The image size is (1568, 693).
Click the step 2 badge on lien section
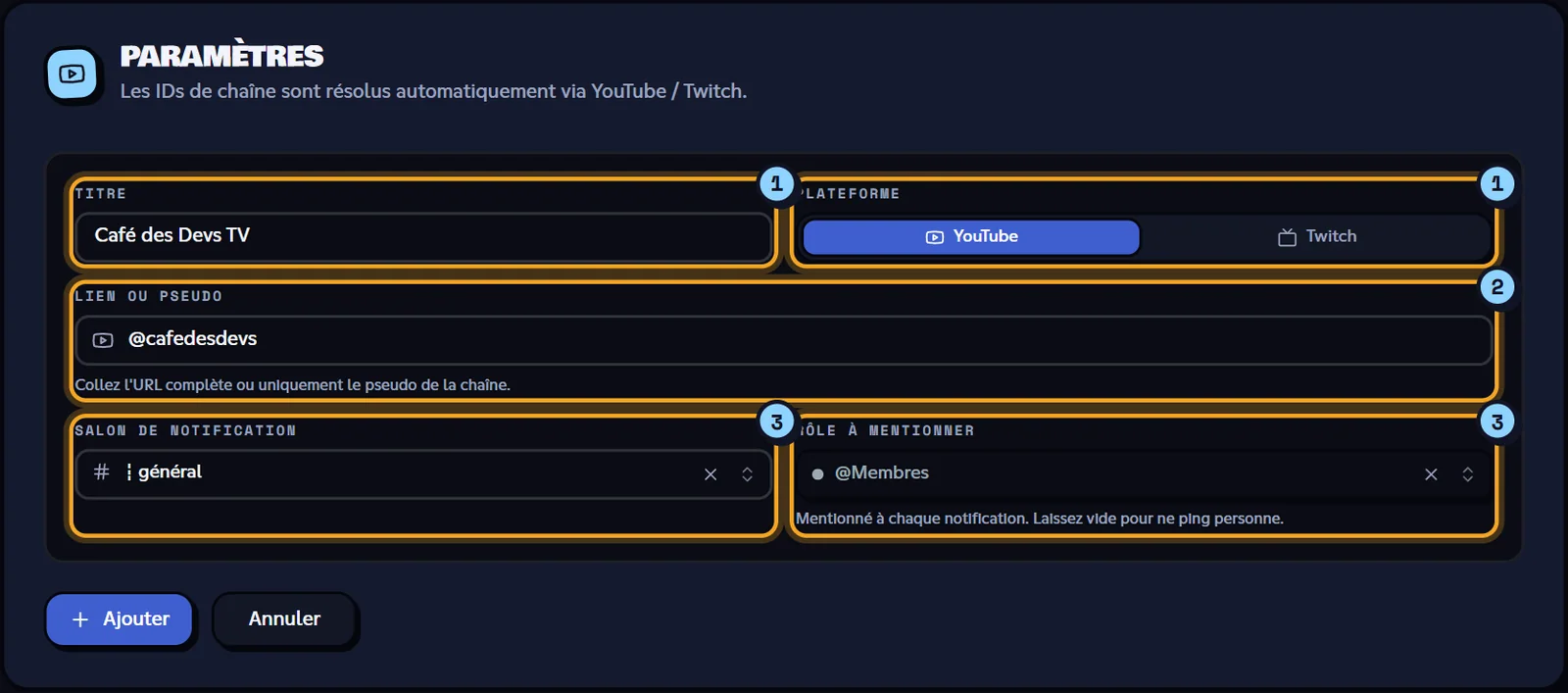pyautogui.click(x=1496, y=287)
